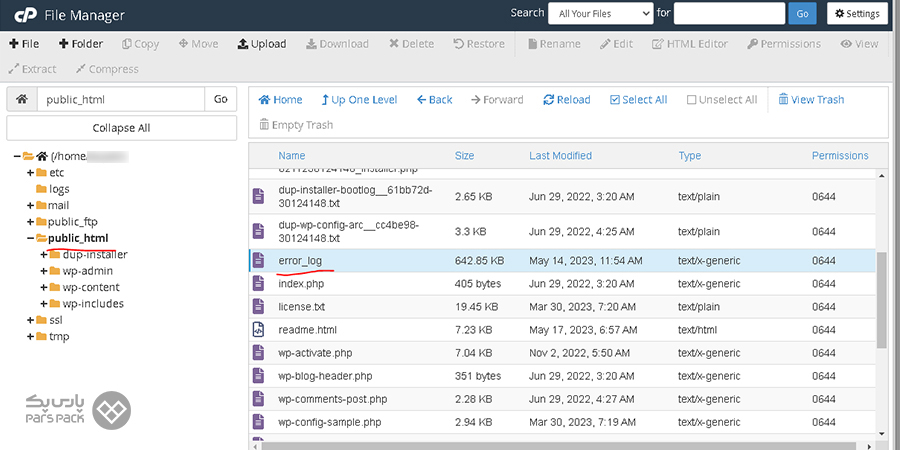Collapse the /home root tree node

(x=17, y=156)
